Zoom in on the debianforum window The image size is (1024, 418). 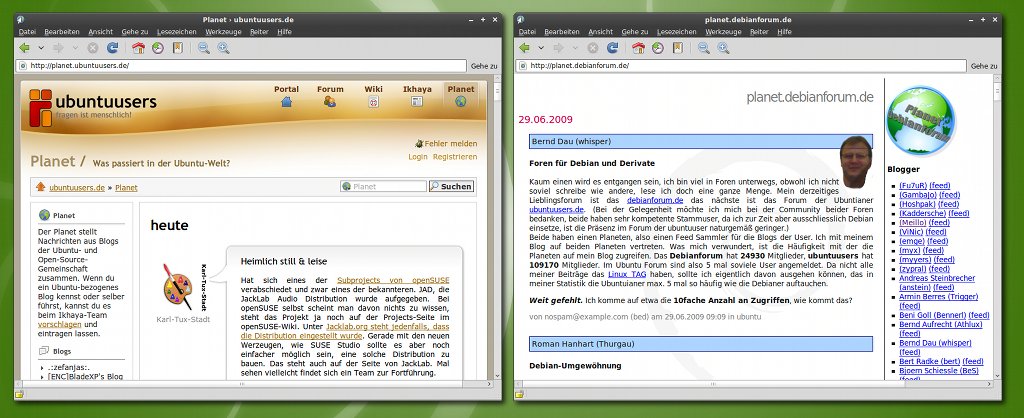coord(723,48)
